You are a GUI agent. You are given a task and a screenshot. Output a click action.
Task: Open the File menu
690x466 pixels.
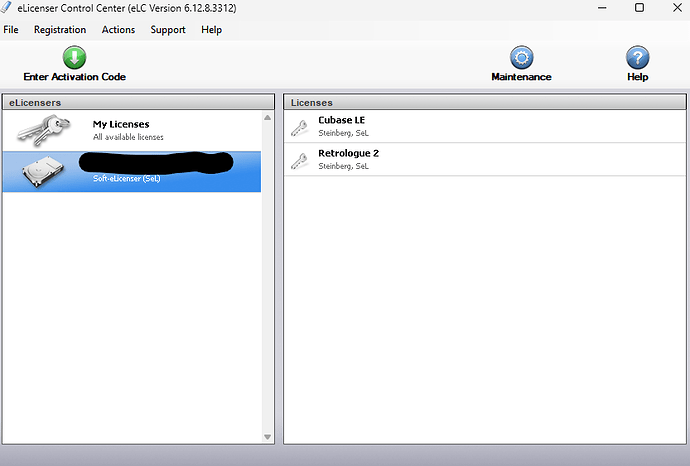(x=11, y=29)
